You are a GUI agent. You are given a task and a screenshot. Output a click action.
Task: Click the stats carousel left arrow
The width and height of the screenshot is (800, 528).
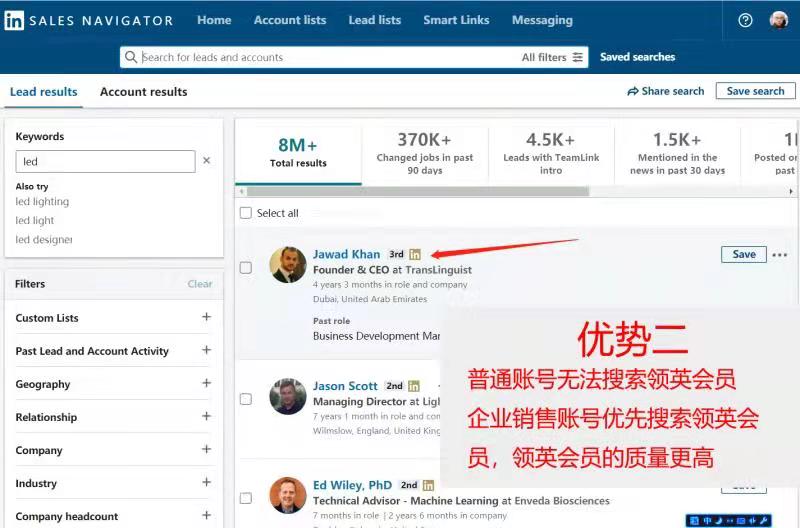pyautogui.click(x=242, y=192)
